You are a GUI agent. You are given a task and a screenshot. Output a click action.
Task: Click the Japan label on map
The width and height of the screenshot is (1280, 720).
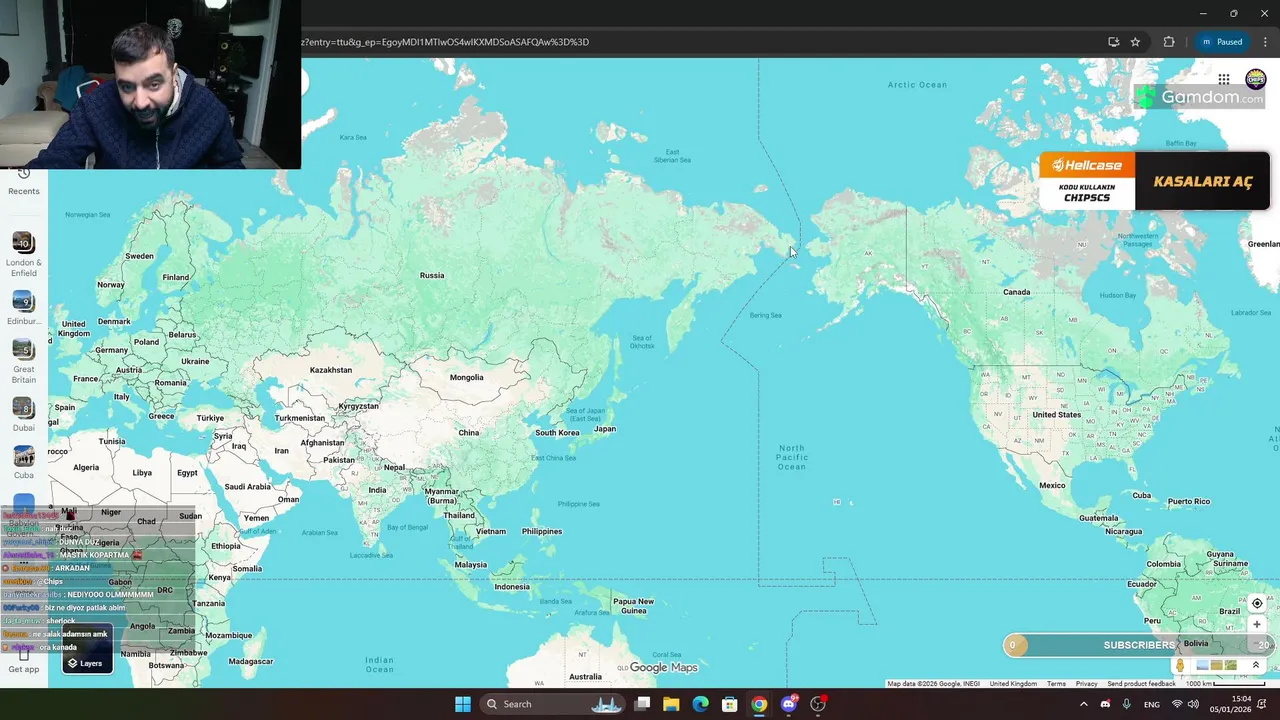pos(605,429)
